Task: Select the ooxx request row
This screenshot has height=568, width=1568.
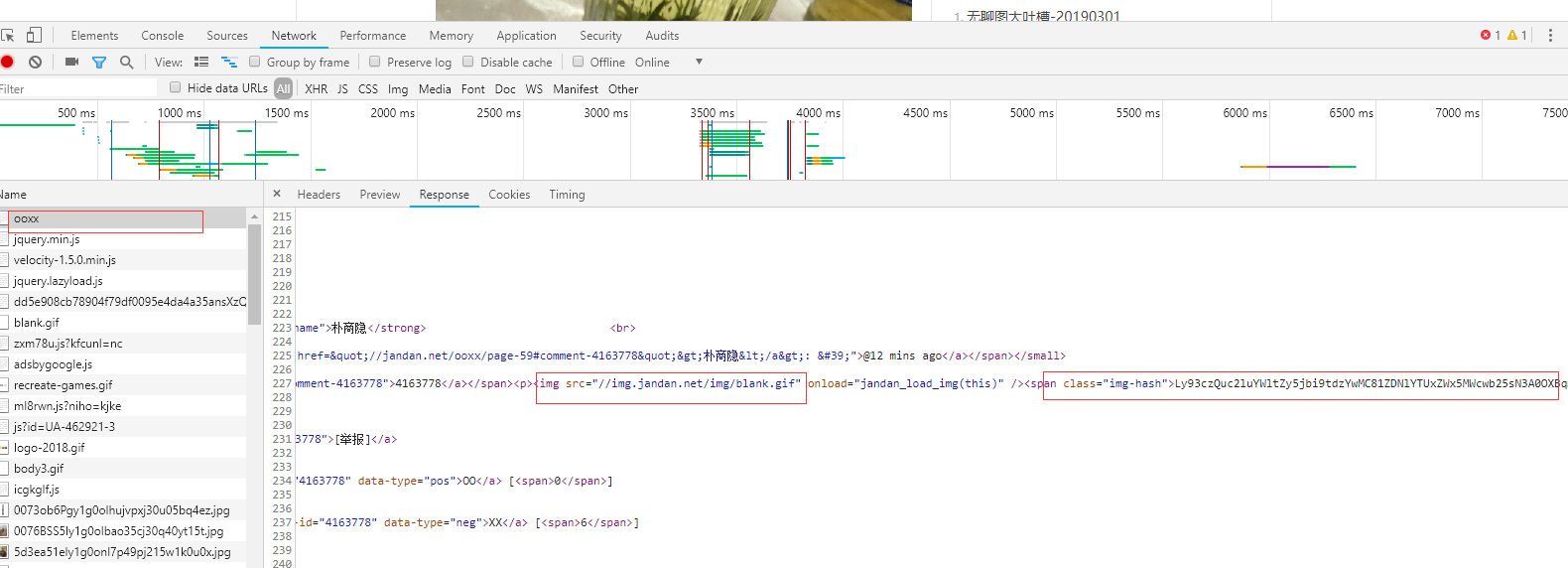Action: pyautogui.click(x=123, y=218)
